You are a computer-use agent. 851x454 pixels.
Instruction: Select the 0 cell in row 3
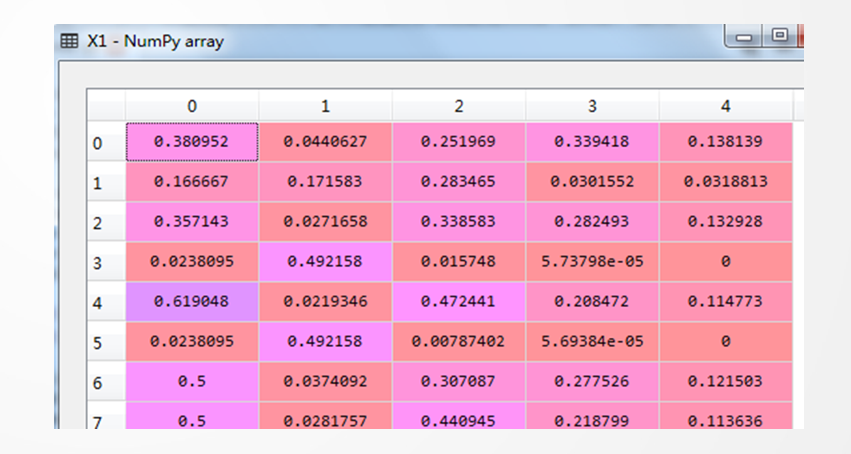pos(726,262)
